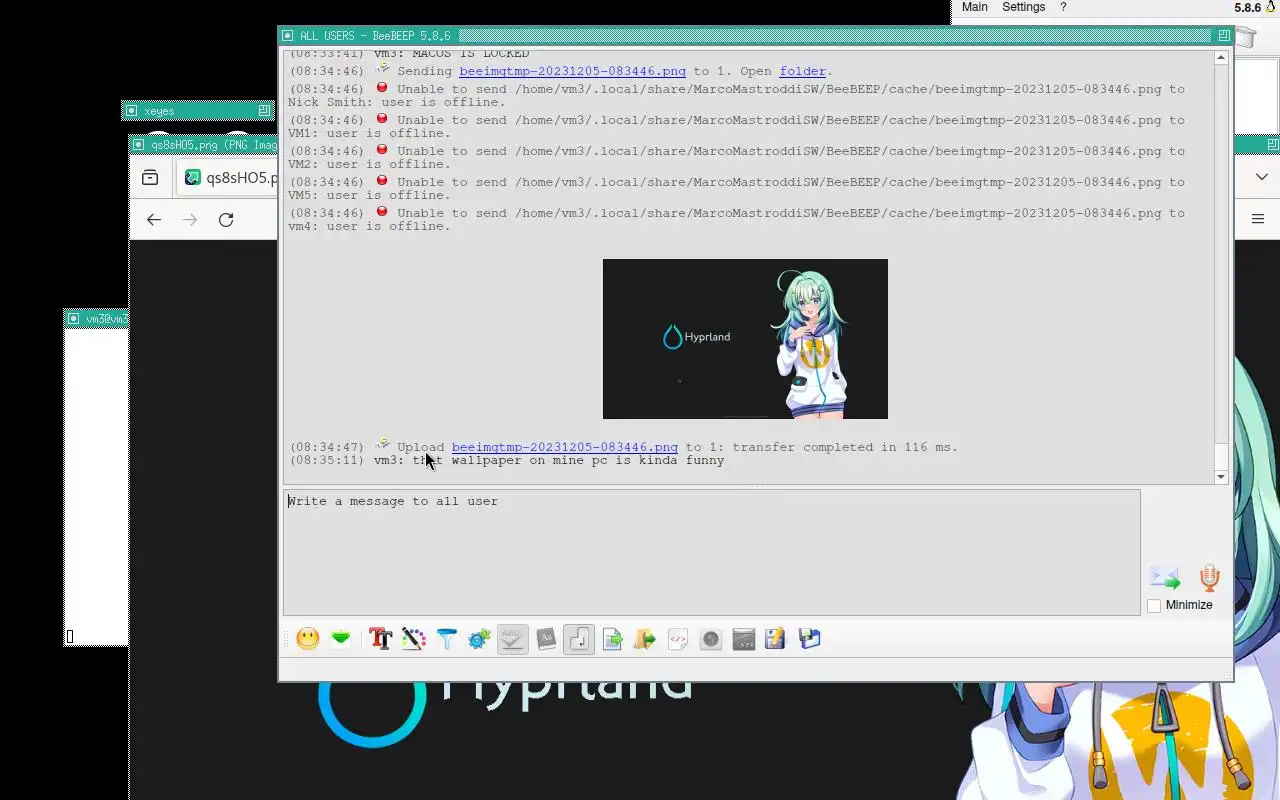Click back arrow in the browser window

154,219
